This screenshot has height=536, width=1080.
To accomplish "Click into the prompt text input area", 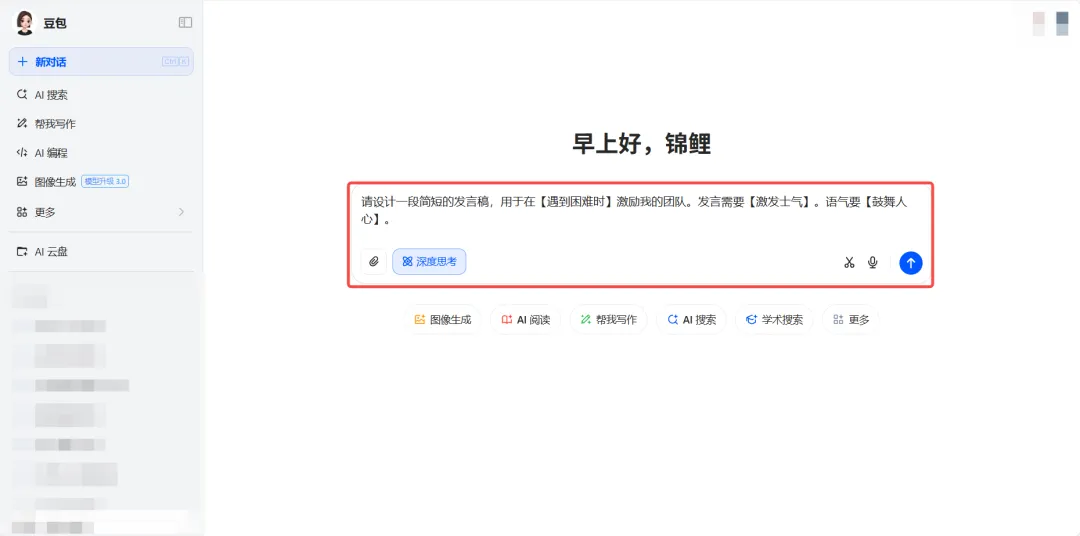I will pyautogui.click(x=640, y=210).
